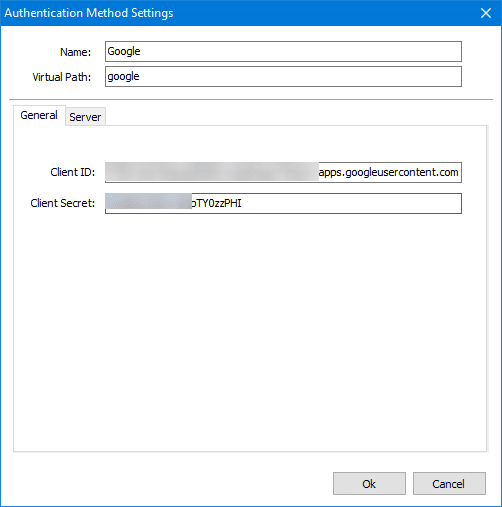The image size is (502, 507).
Task: Click the Client ID input field
Action: click(x=283, y=172)
